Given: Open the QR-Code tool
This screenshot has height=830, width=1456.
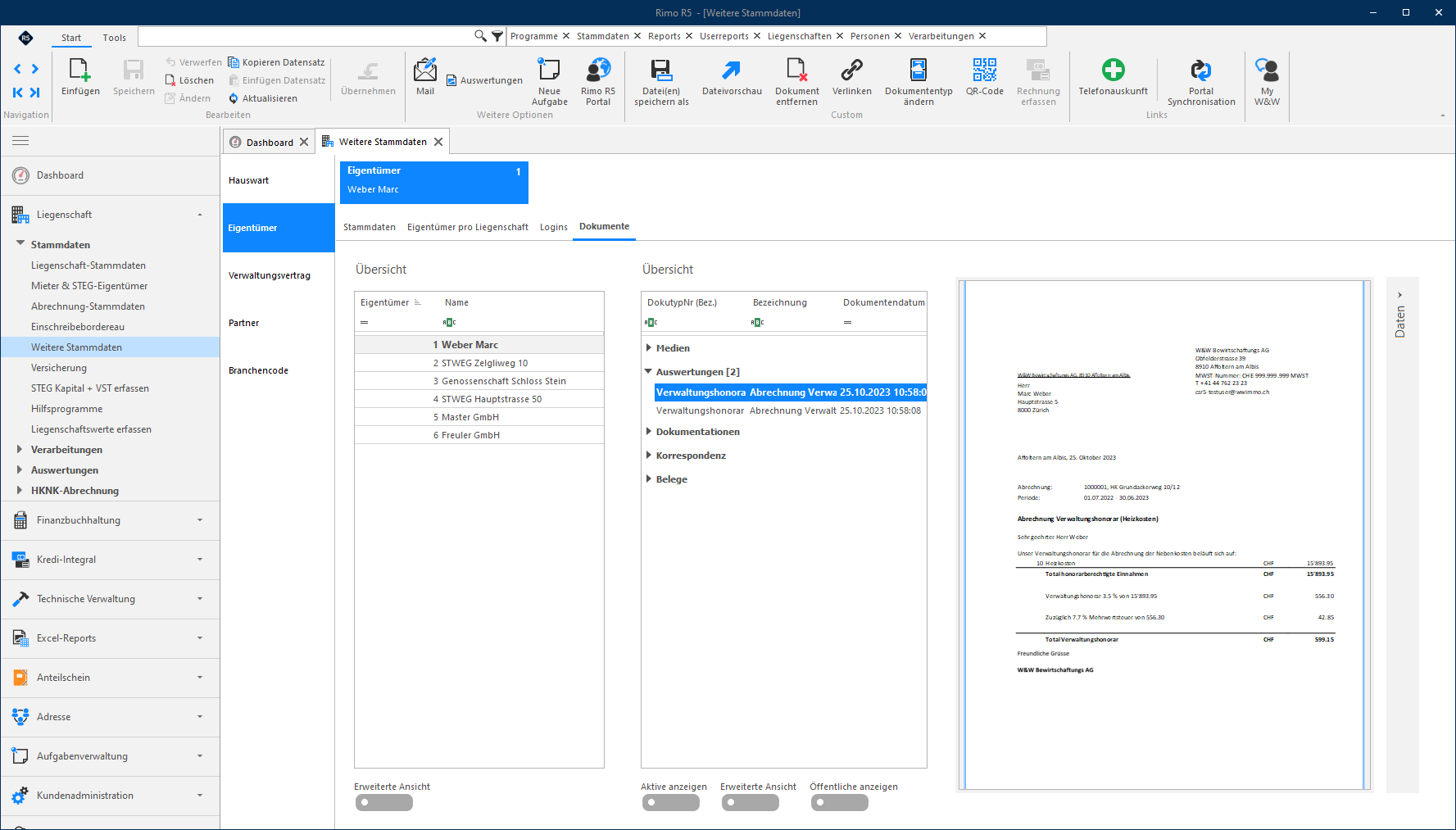Looking at the screenshot, I should pos(984,70).
